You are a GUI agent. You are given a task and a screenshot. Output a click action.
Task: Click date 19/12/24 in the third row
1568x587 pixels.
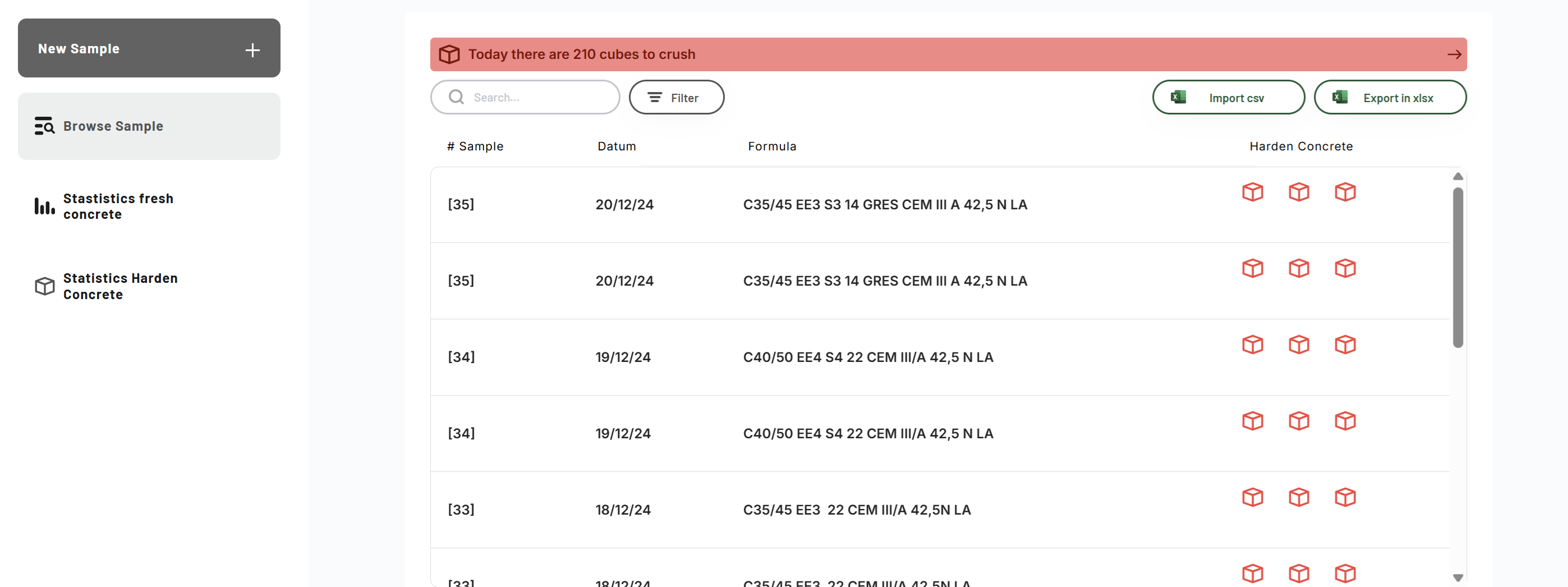coord(623,357)
